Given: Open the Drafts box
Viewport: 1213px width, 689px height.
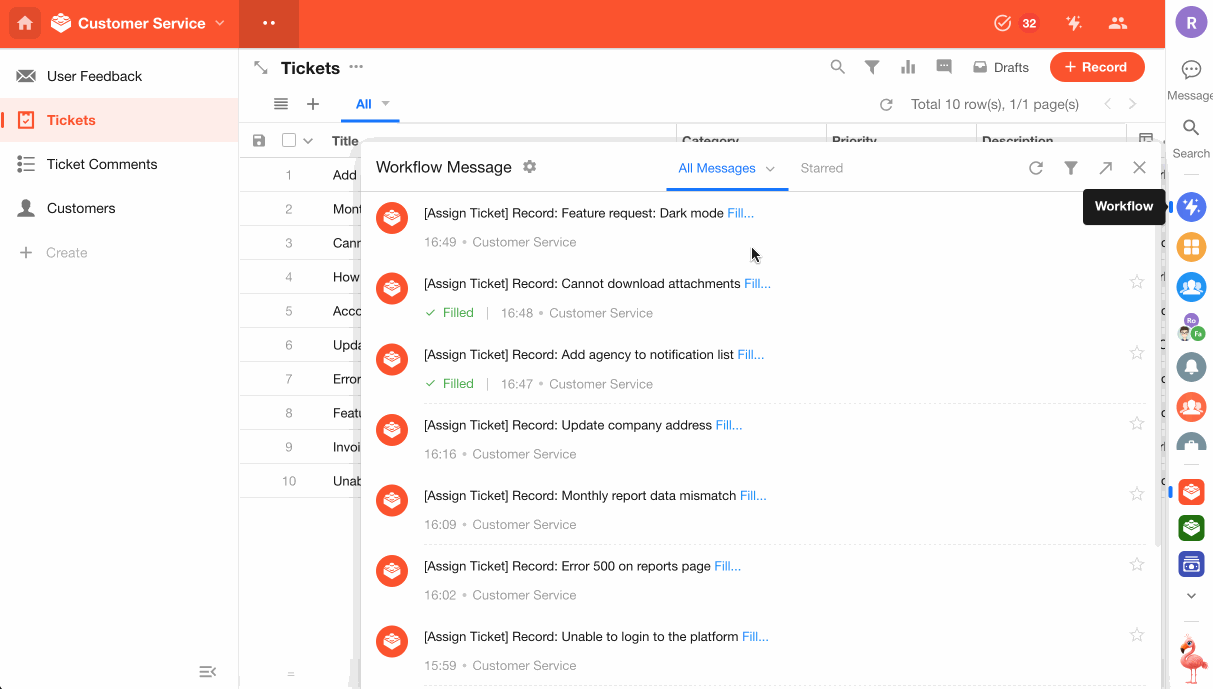Looking at the screenshot, I should pyautogui.click(x=1001, y=67).
